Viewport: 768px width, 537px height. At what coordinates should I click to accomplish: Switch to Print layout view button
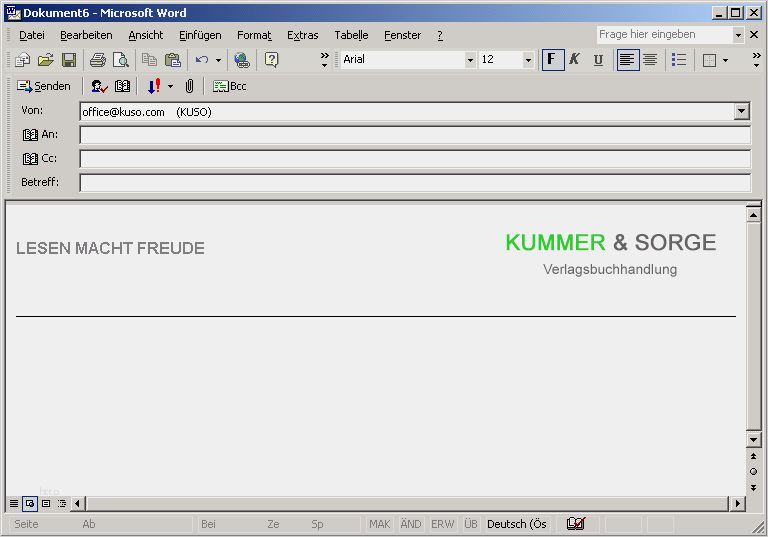point(46,503)
